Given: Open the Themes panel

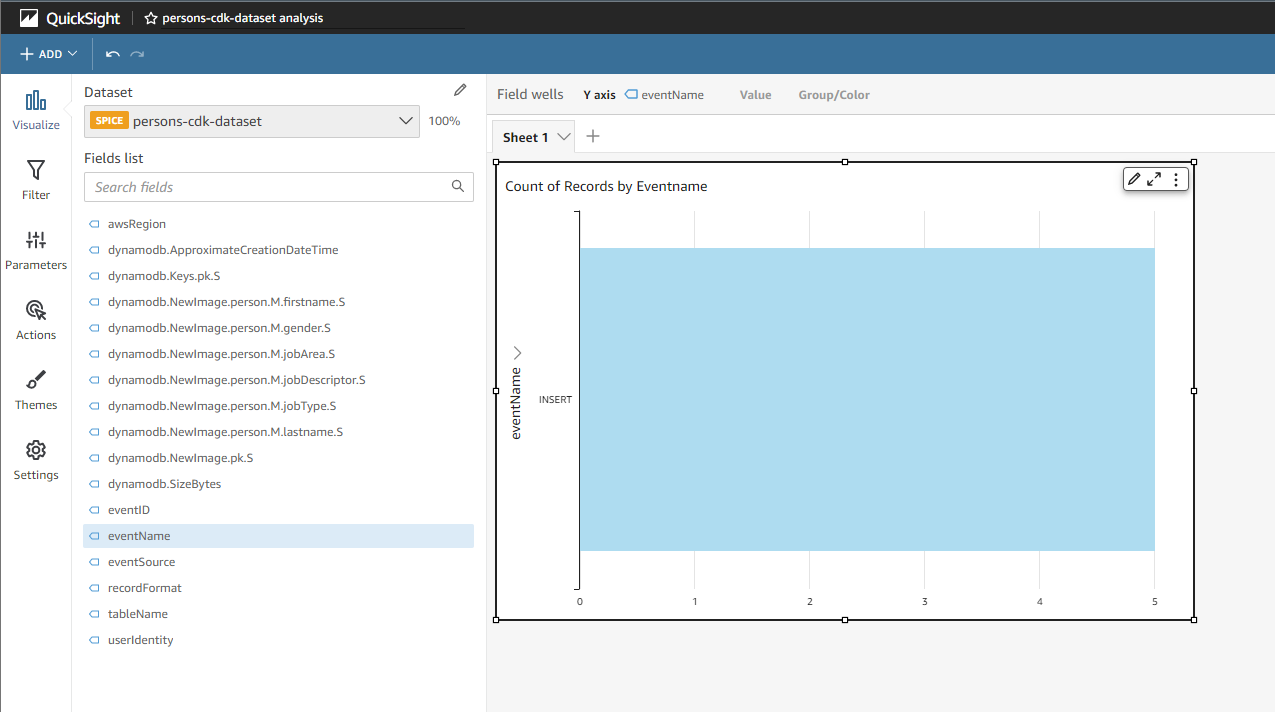Looking at the screenshot, I should click(x=36, y=381).
